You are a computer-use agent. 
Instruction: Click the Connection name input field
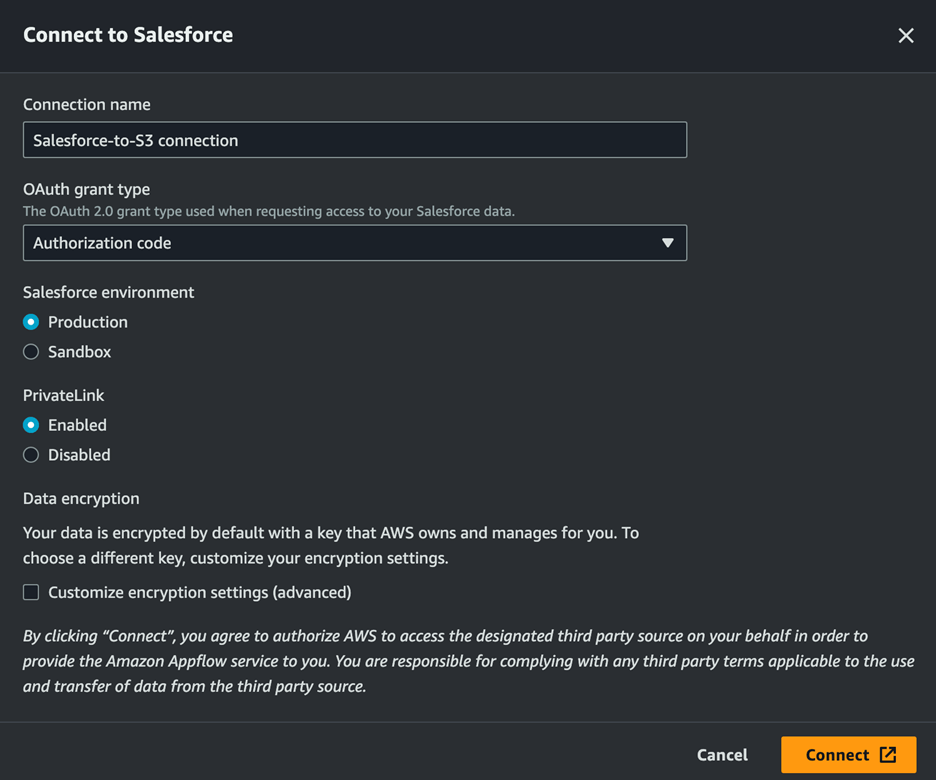pos(354,140)
